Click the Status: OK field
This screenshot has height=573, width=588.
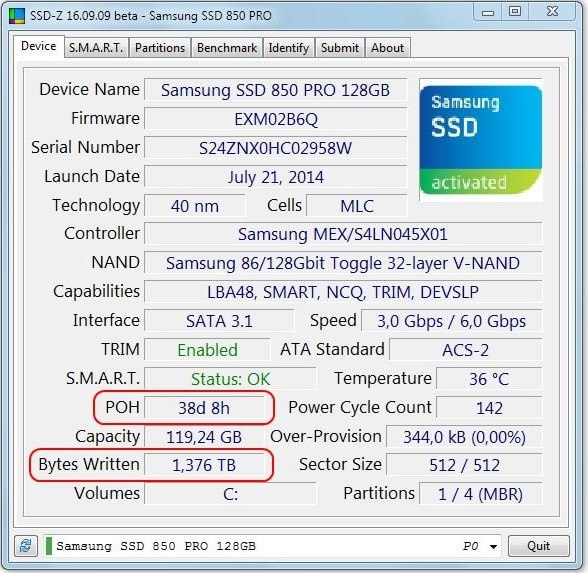pos(230,379)
